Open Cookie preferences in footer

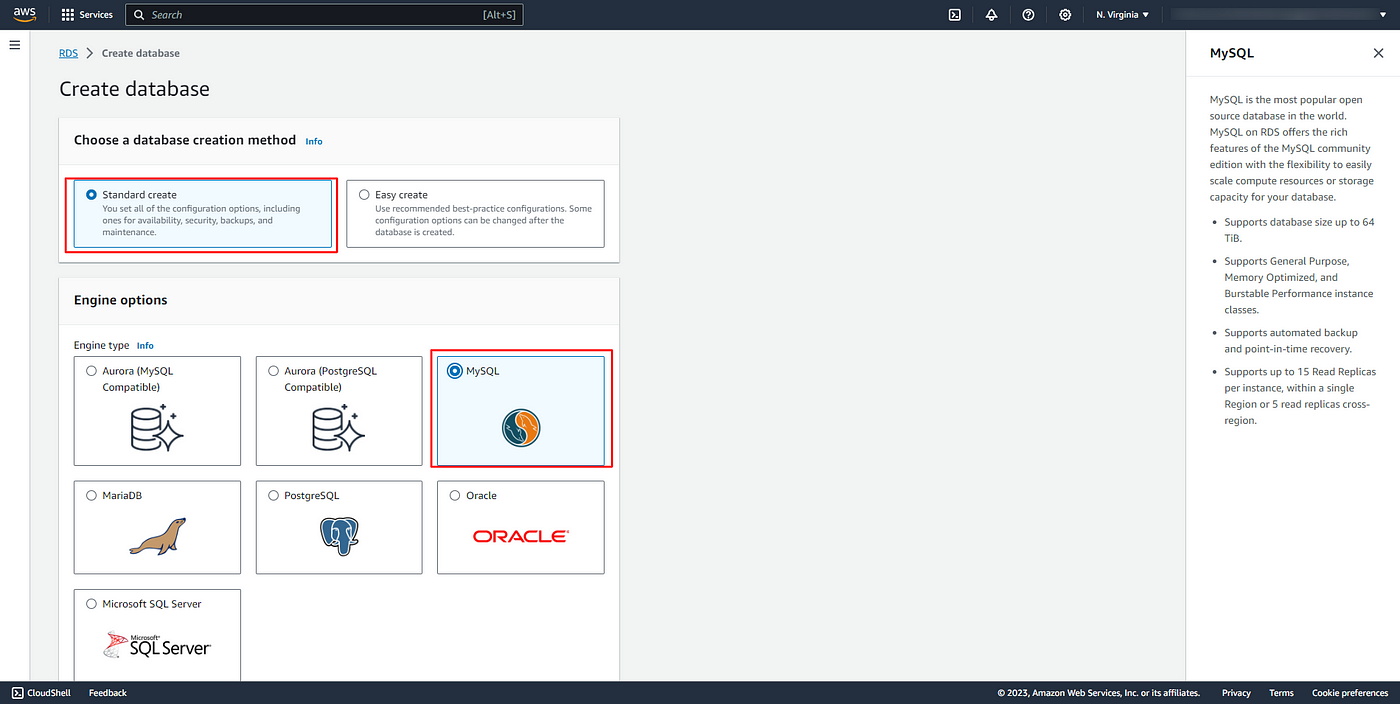pos(1350,692)
